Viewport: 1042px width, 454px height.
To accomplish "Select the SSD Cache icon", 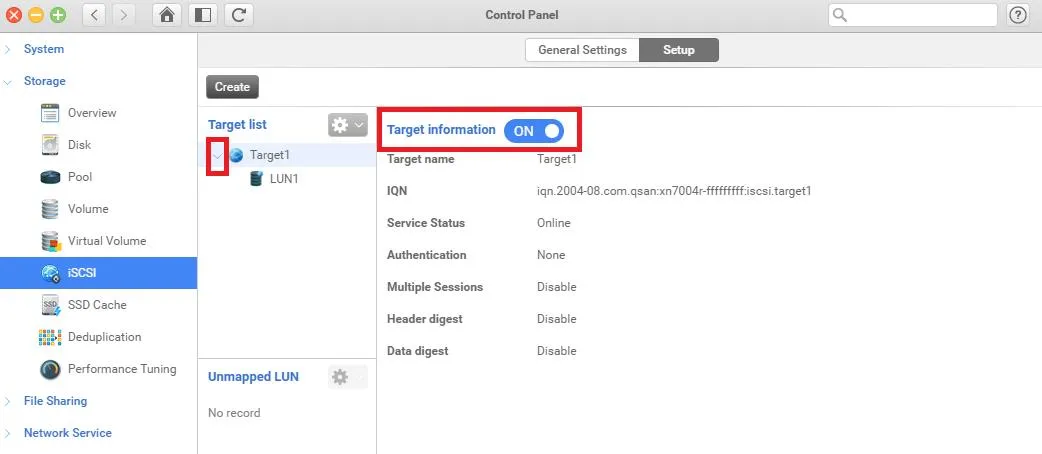I will [50, 305].
